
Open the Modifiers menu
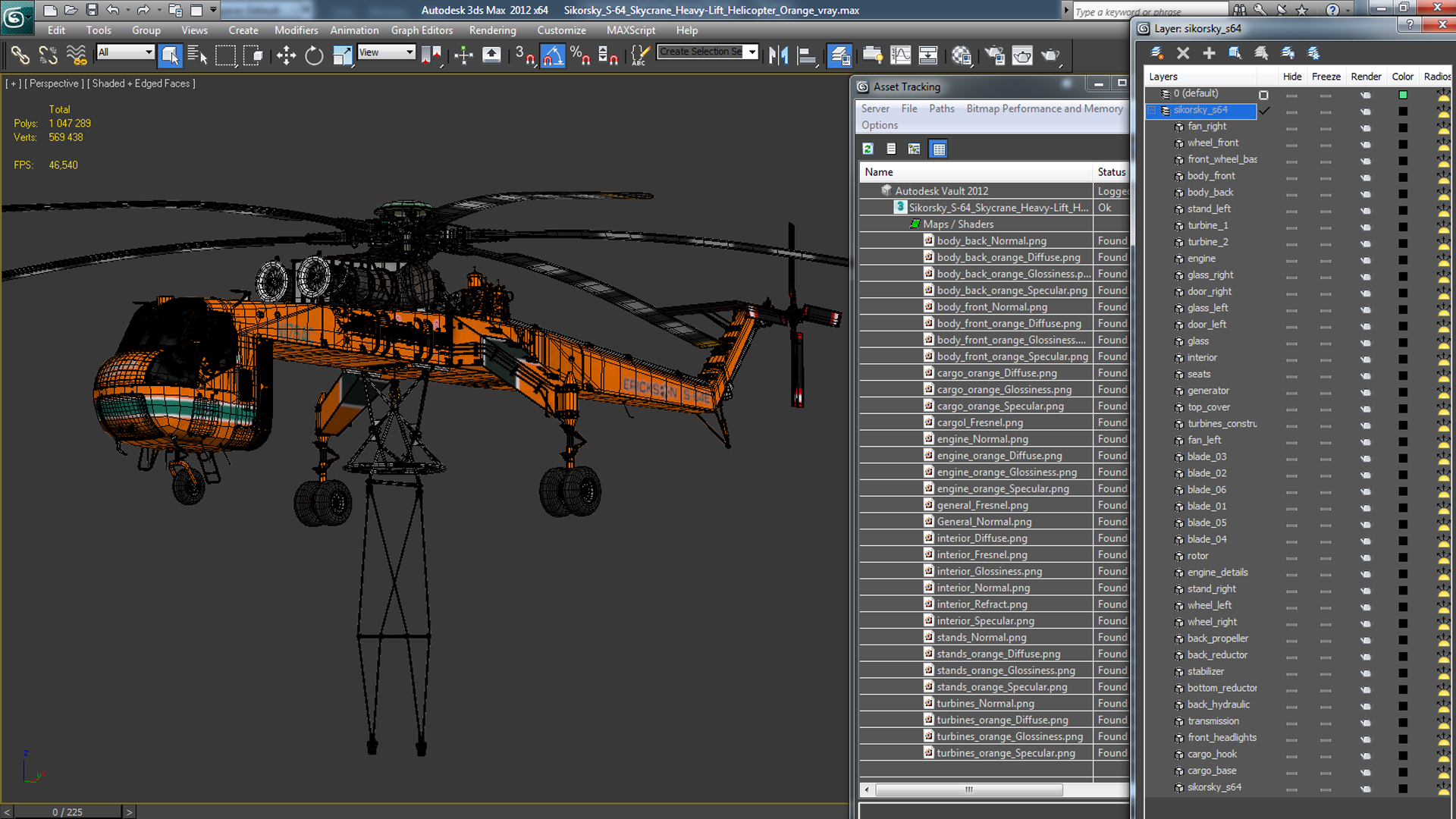pos(296,30)
